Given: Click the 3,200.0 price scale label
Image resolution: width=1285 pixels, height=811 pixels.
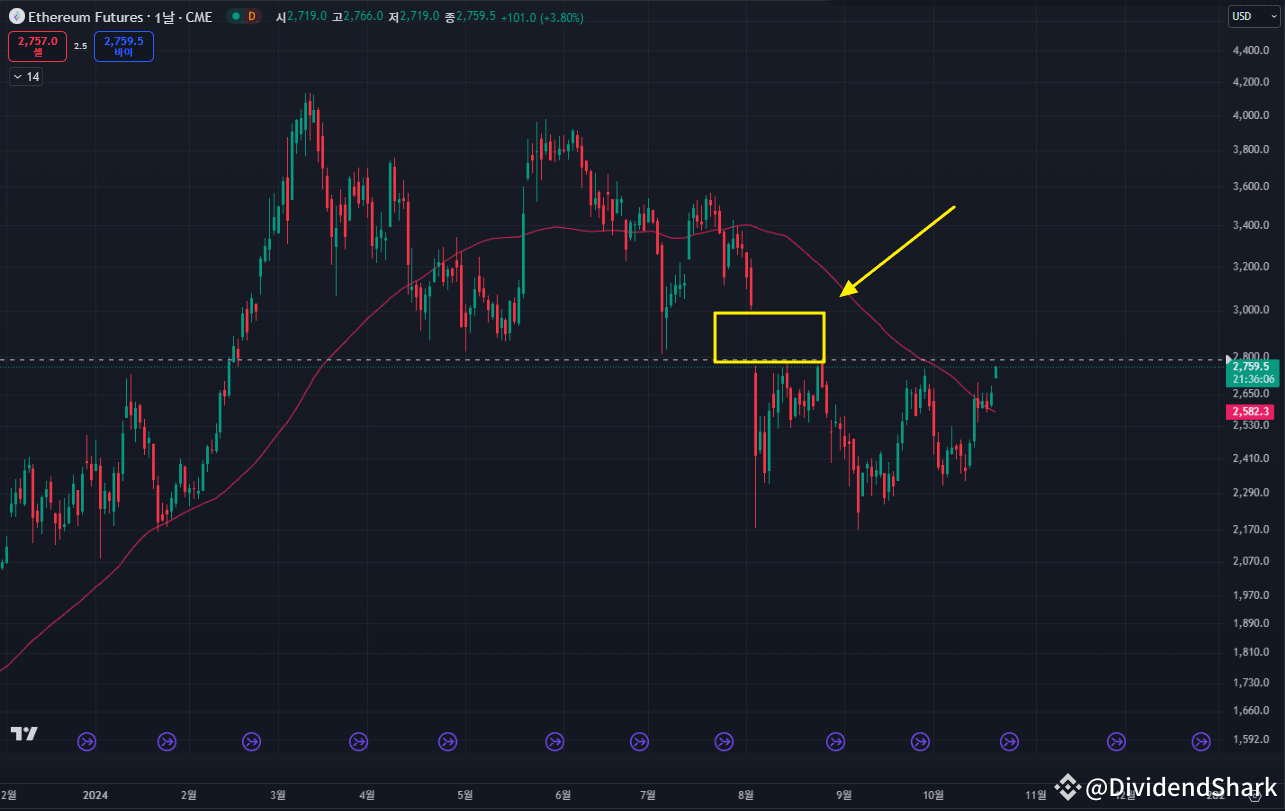Looking at the screenshot, I should coord(1250,267).
